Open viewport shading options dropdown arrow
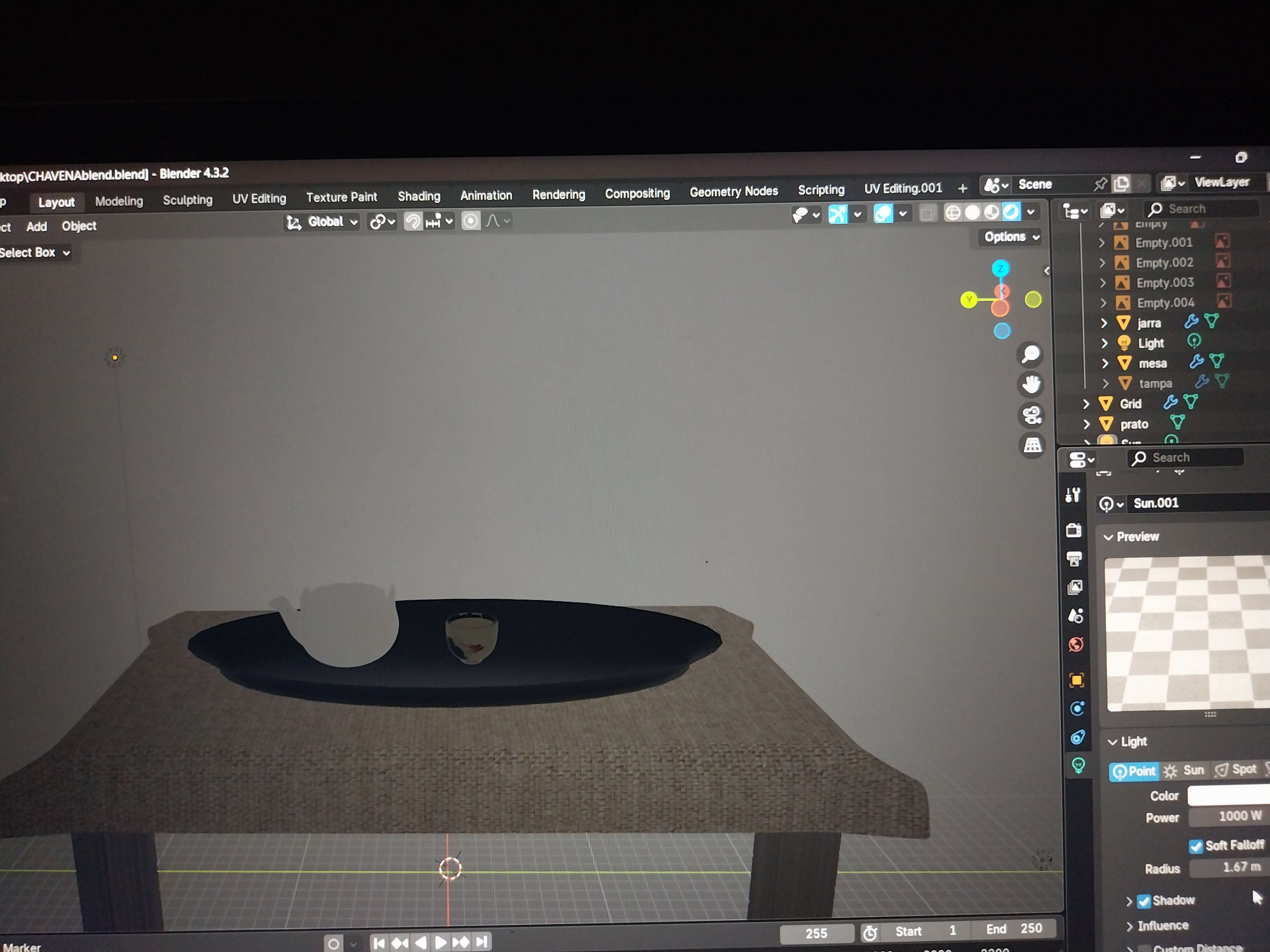1270x952 pixels. click(1031, 212)
